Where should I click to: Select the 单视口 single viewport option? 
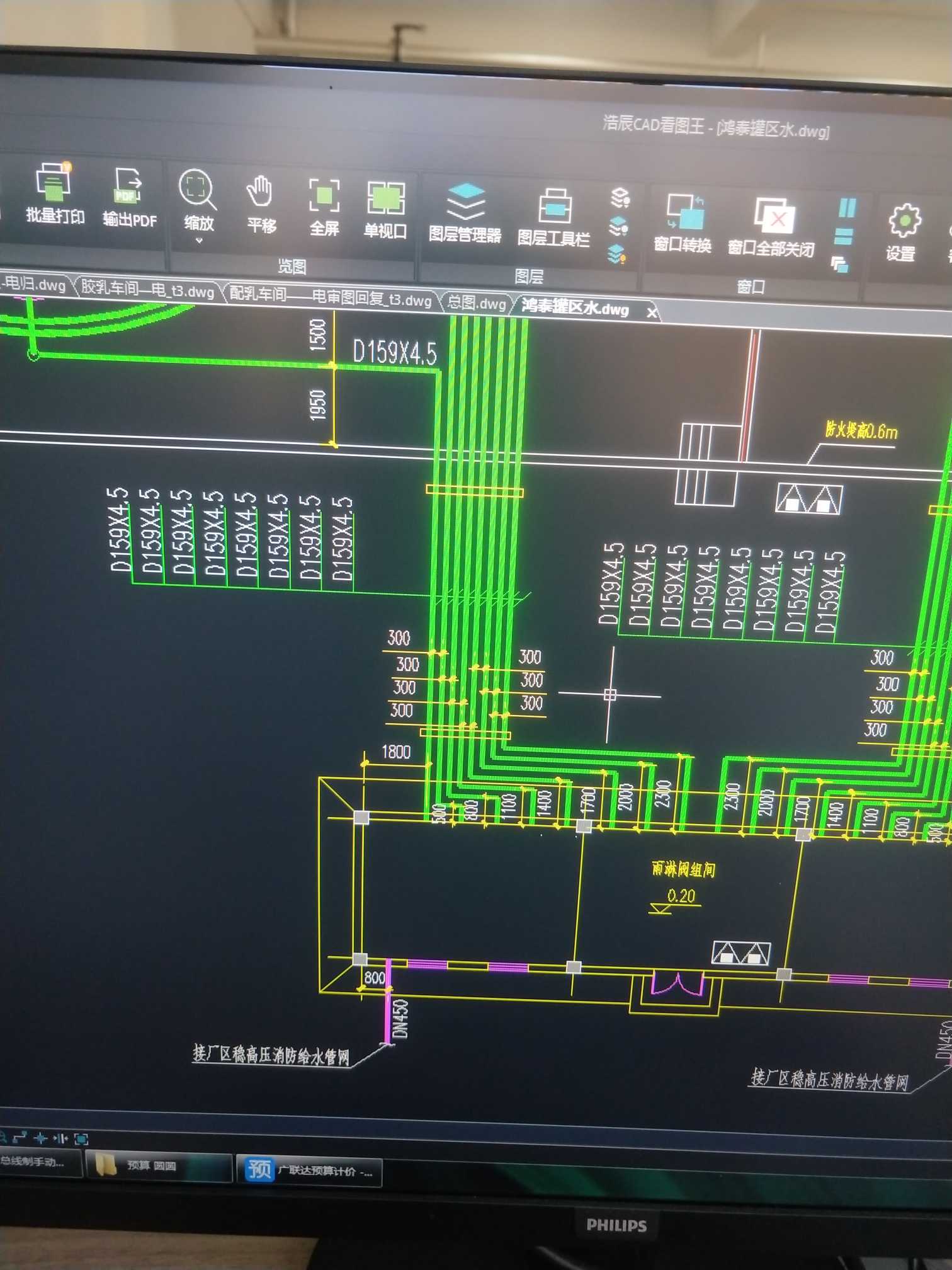(385, 210)
